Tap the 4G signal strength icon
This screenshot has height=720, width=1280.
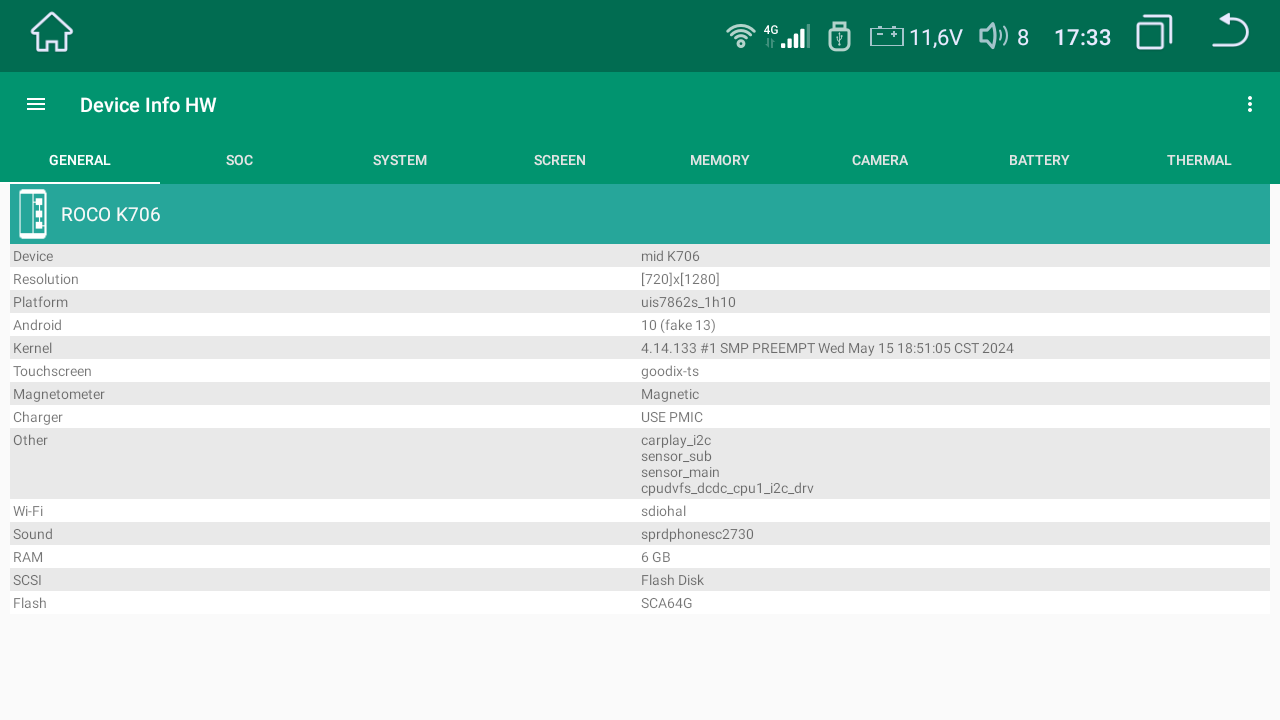787,36
